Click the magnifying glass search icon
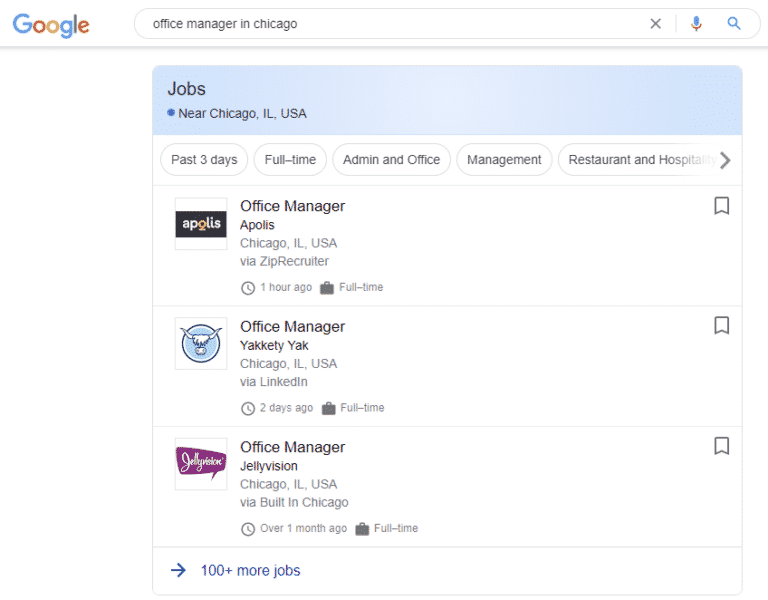 tap(734, 24)
